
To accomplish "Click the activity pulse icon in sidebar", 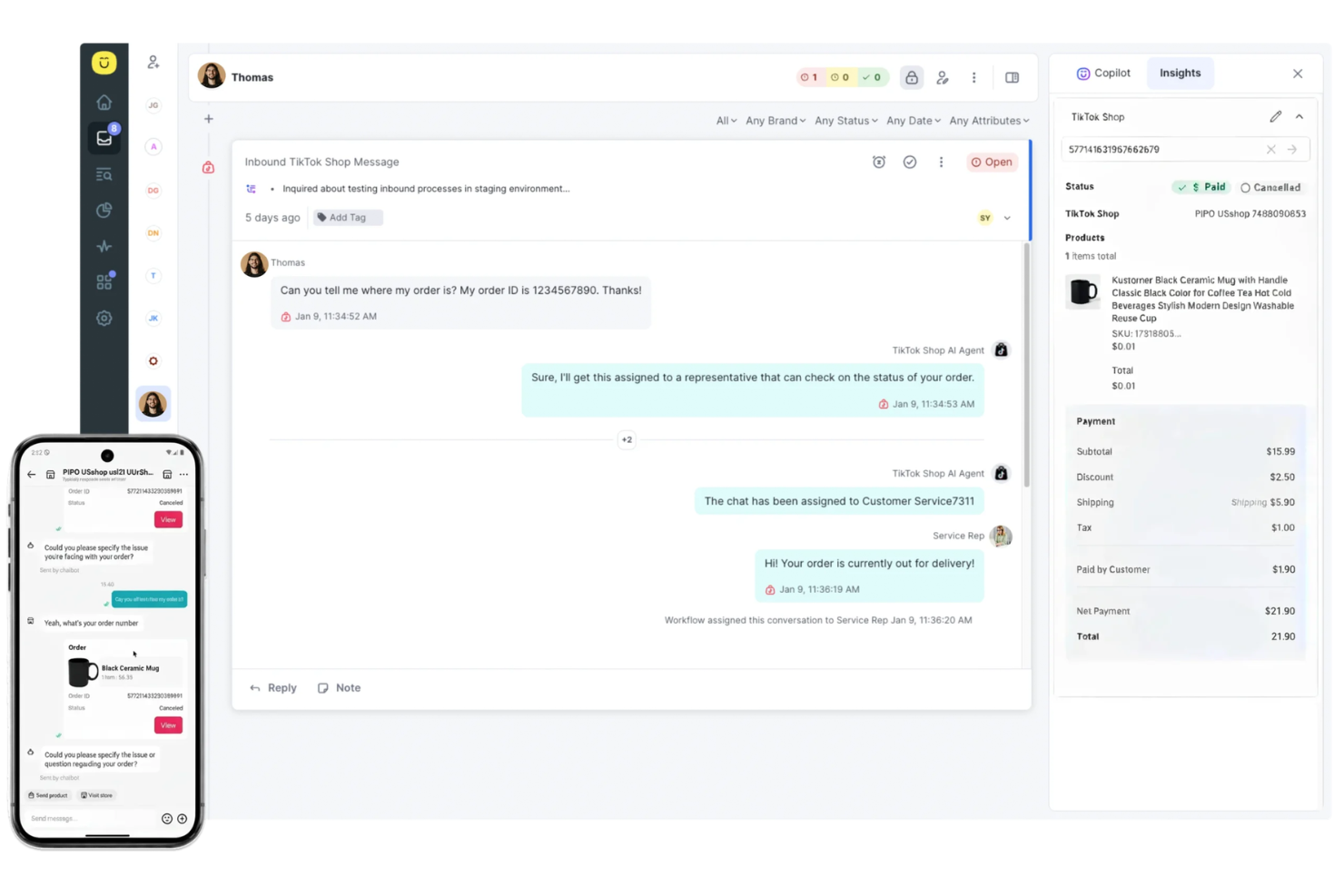I will [x=104, y=246].
